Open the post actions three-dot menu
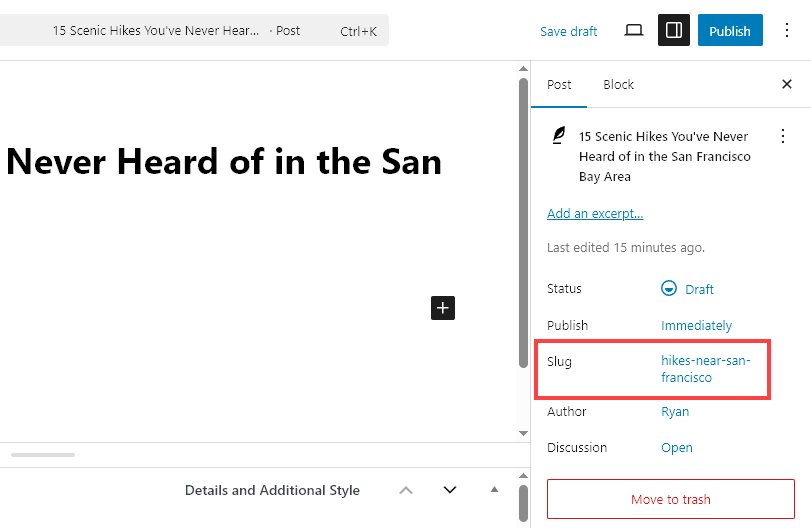The width and height of the screenshot is (811, 528). pyautogui.click(x=783, y=136)
